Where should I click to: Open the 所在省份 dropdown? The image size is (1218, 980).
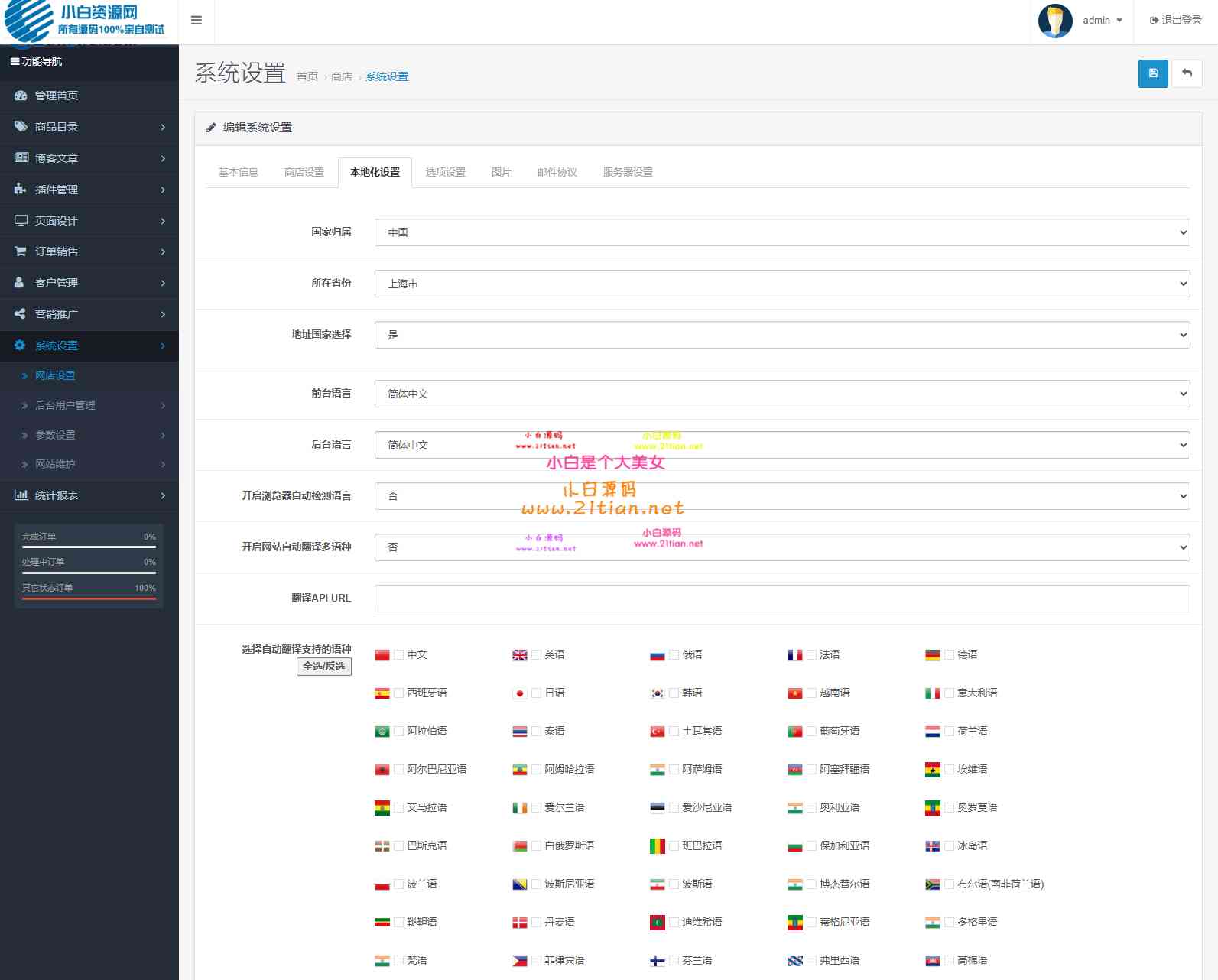pyautogui.click(x=782, y=284)
